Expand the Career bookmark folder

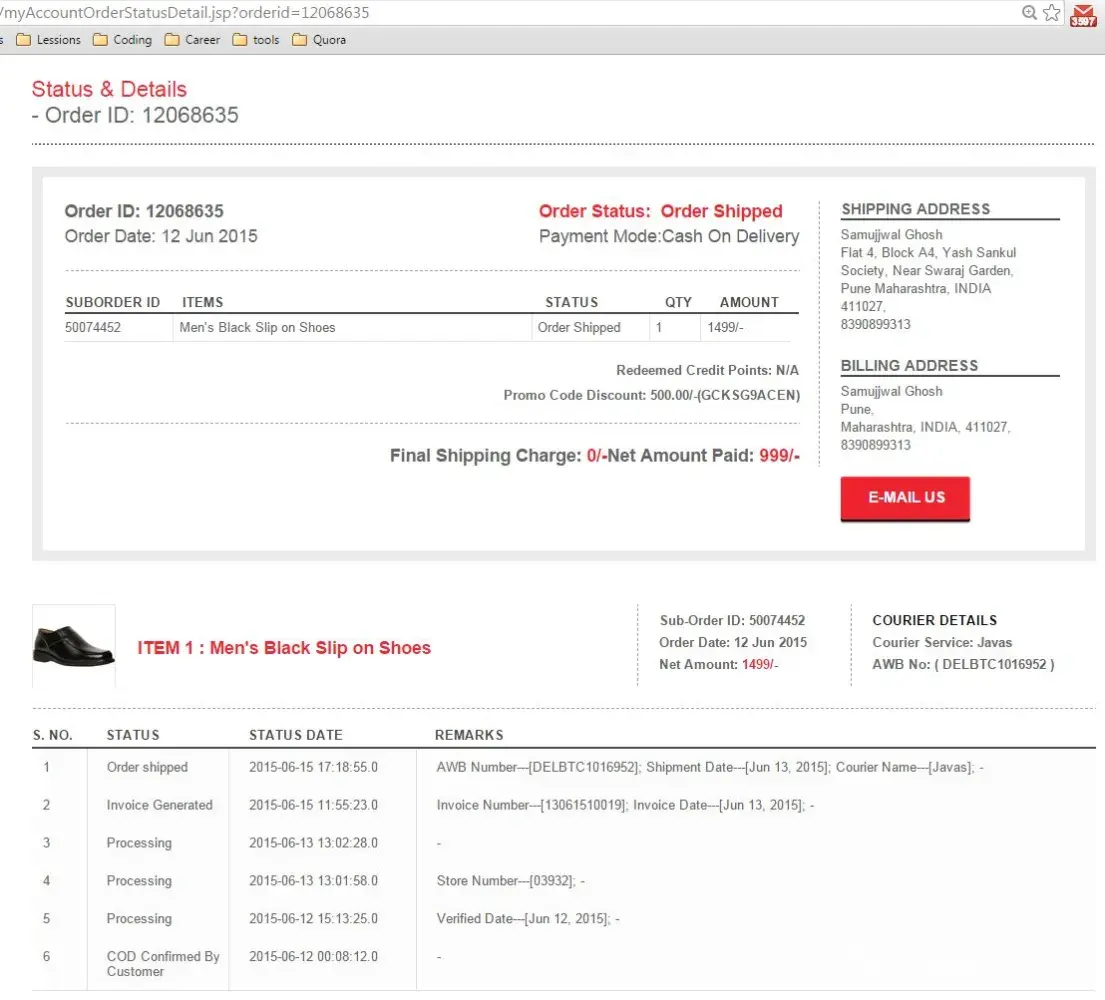pos(192,40)
